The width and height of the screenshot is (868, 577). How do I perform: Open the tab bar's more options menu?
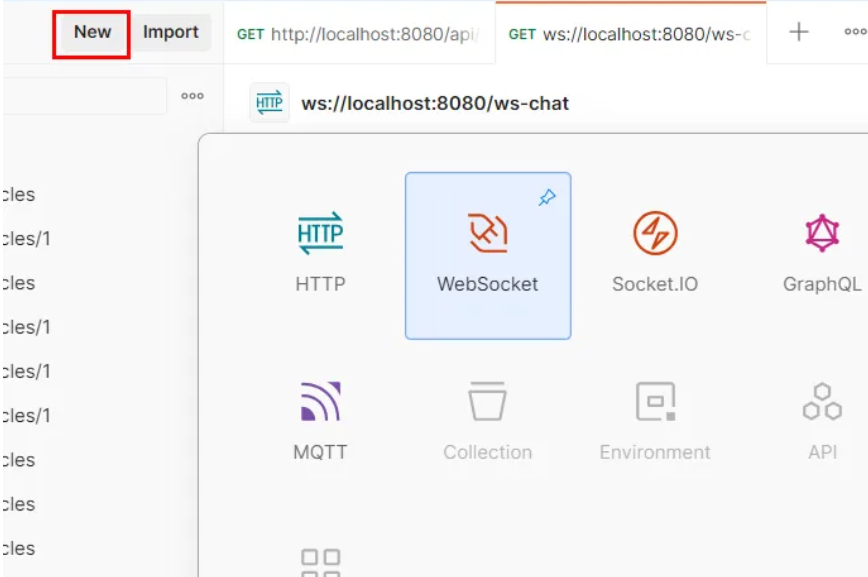855,32
